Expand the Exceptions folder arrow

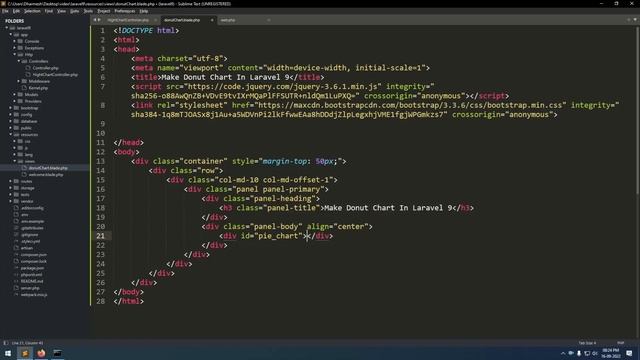(x=15, y=48)
